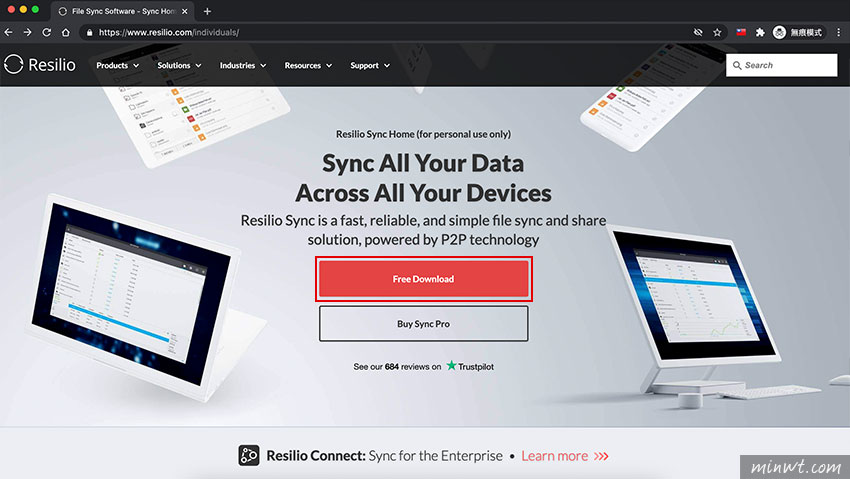Click the Taiwan flag extension icon
Screen dimensions: 850x479
741,33
